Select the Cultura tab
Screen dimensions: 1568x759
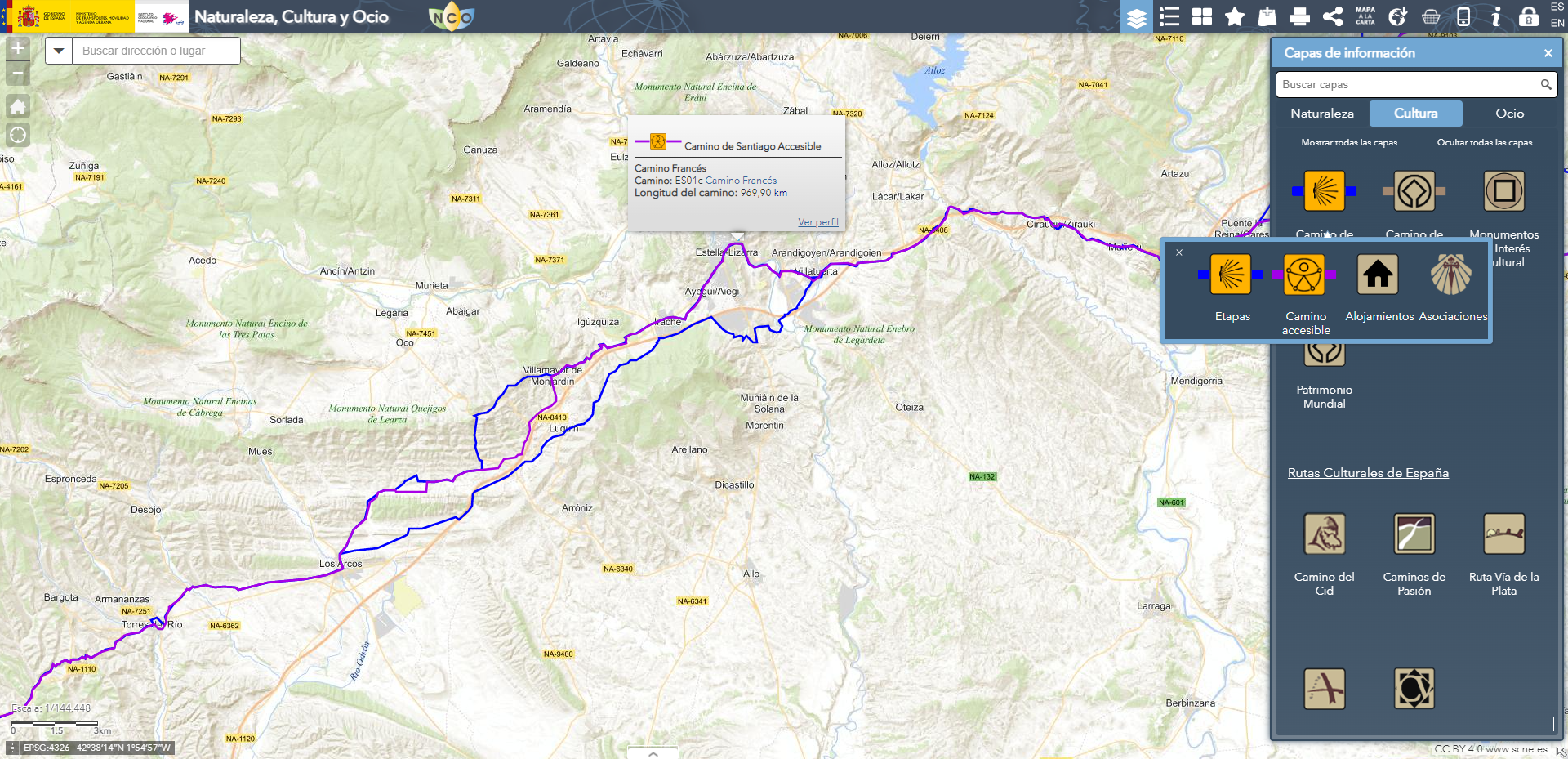[x=1416, y=114]
